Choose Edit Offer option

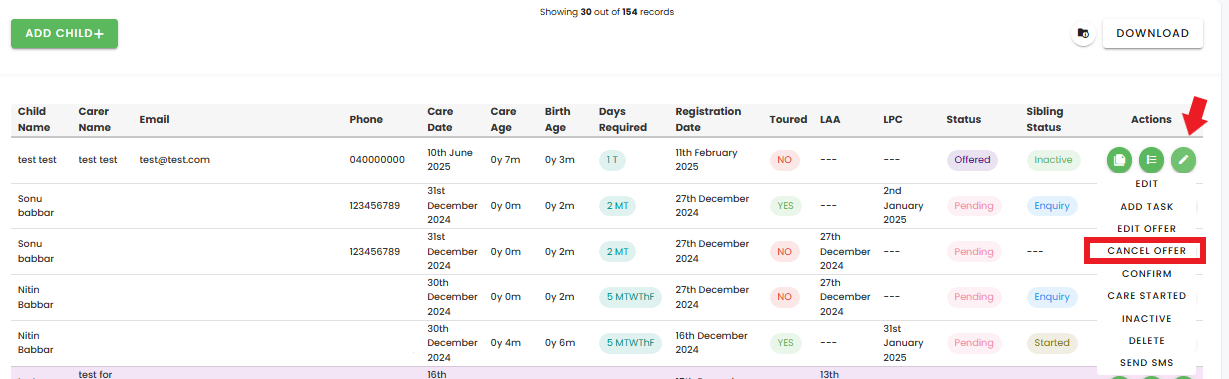point(1146,229)
